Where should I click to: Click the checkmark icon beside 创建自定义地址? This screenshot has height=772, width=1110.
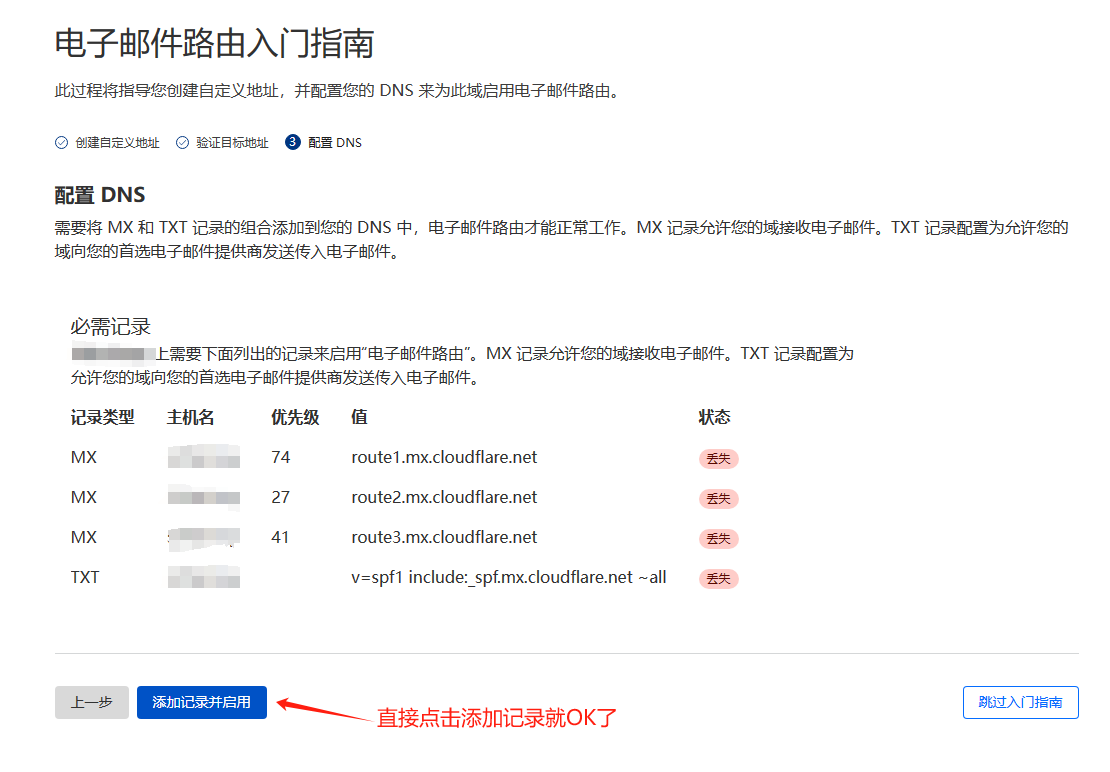[x=62, y=143]
